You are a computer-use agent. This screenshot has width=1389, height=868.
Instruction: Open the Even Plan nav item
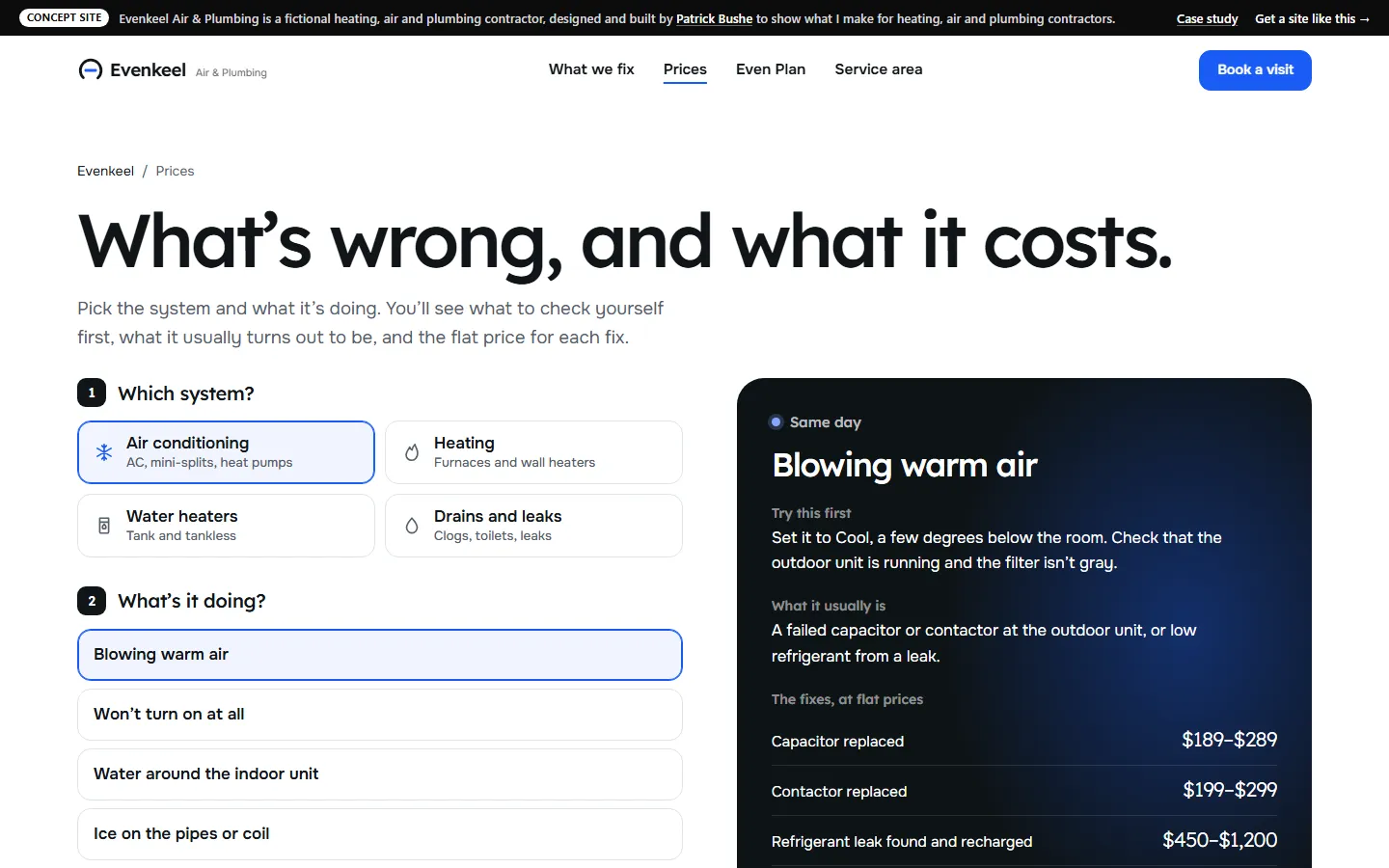pos(771,69)
